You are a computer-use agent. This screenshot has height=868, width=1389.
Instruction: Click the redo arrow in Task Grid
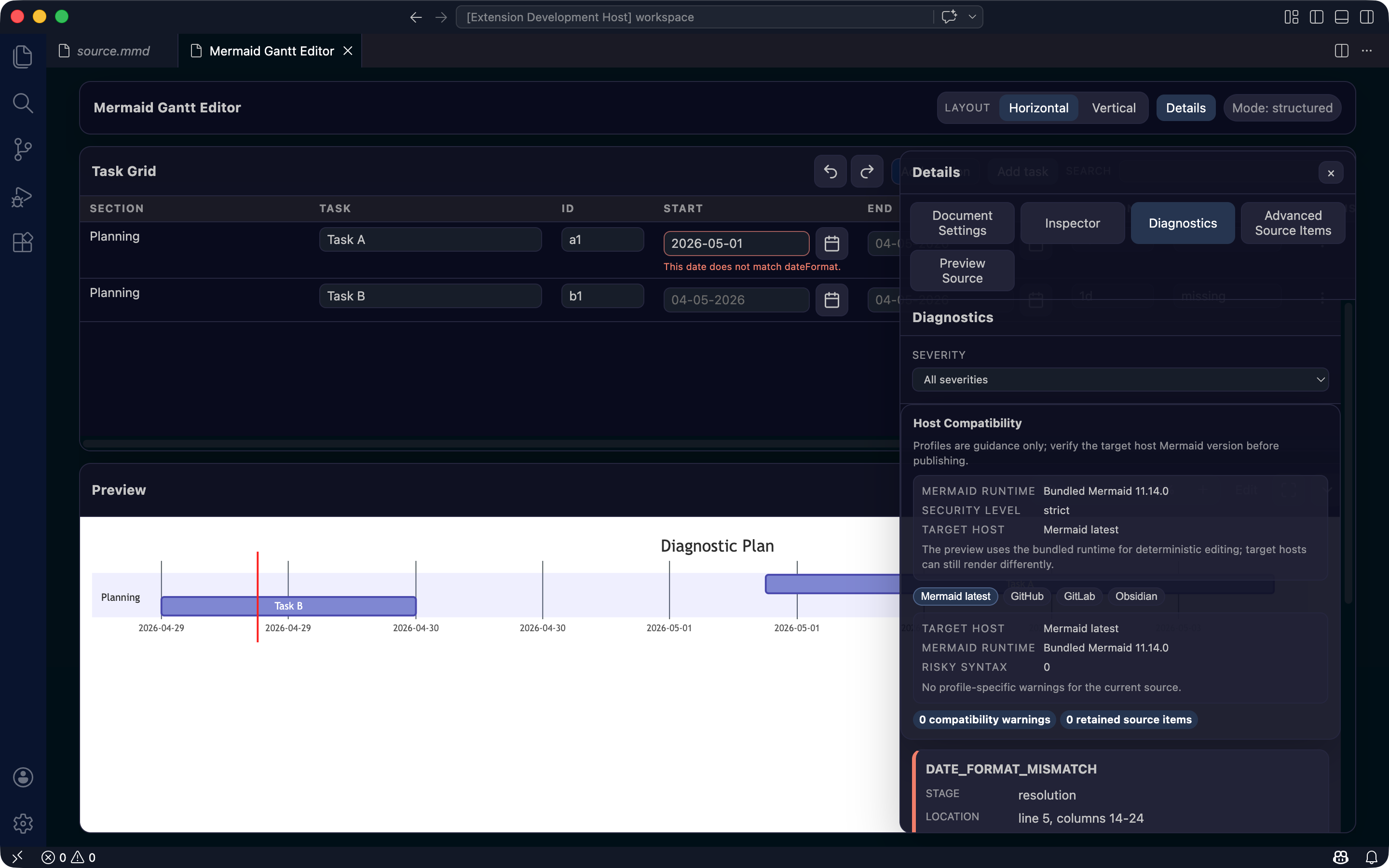click(x=867, y=171)
